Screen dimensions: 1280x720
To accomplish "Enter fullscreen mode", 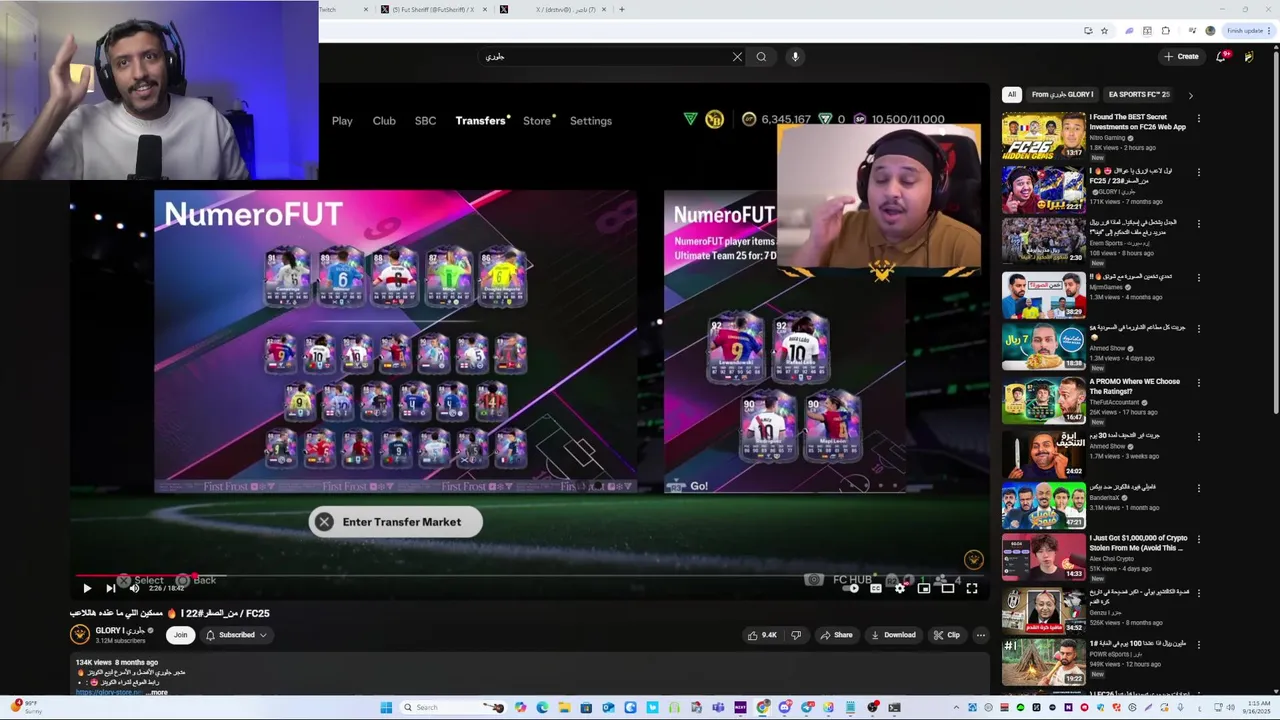I will (972, 588).
